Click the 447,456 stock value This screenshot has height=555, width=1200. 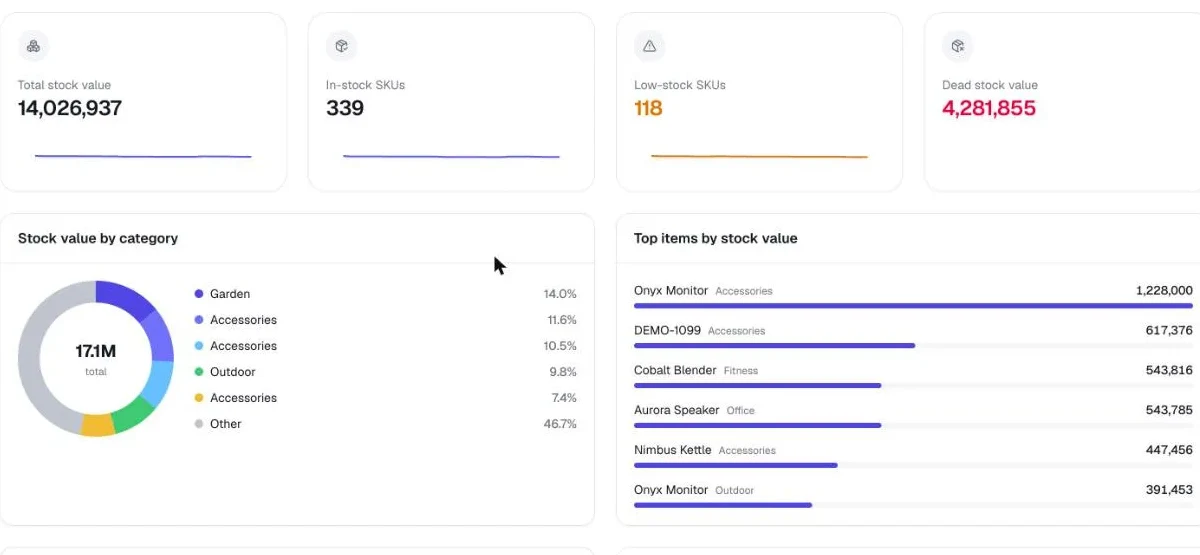pyautogui.click(x=1169, y=450)
